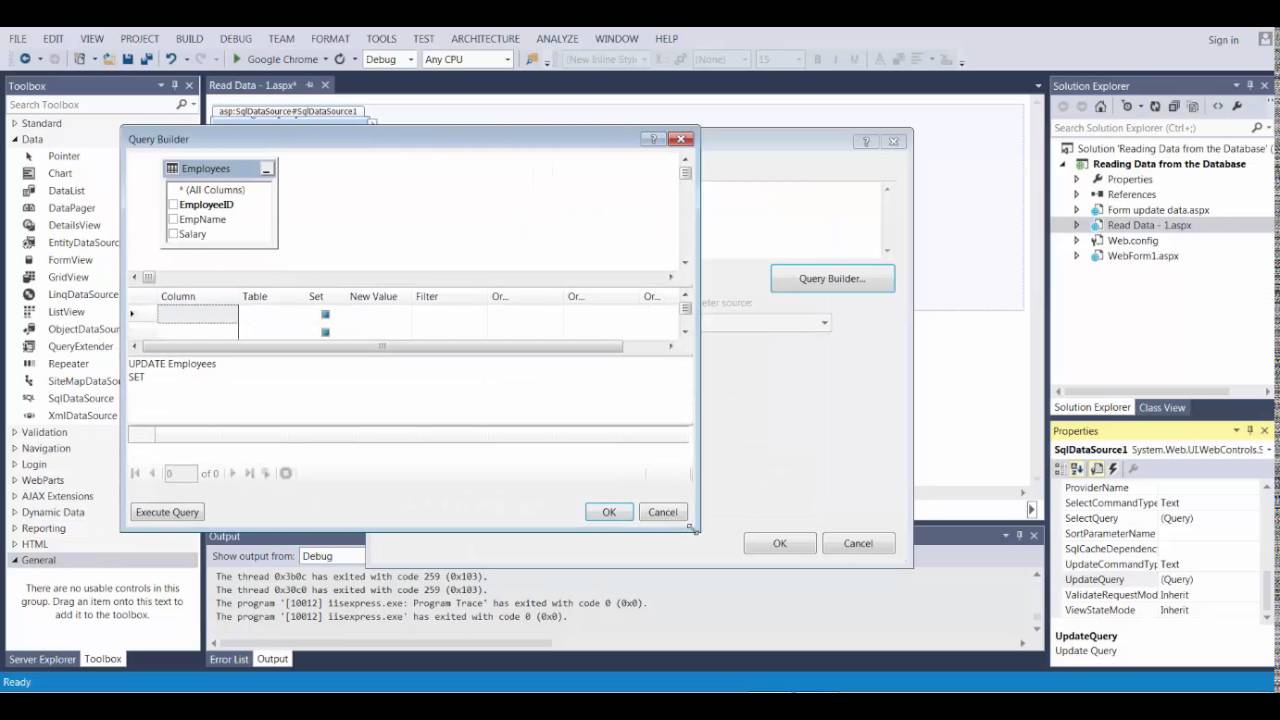This screenshot has width=1280, height=720.
Task: Click the browser refresh icon beside Google Chrome
Action: tap(340, 59)
